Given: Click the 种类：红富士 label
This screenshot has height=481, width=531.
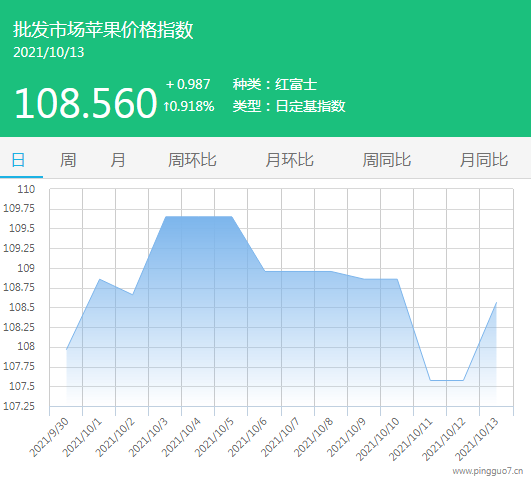Looking at the screenshot, I should click(275, 84).
